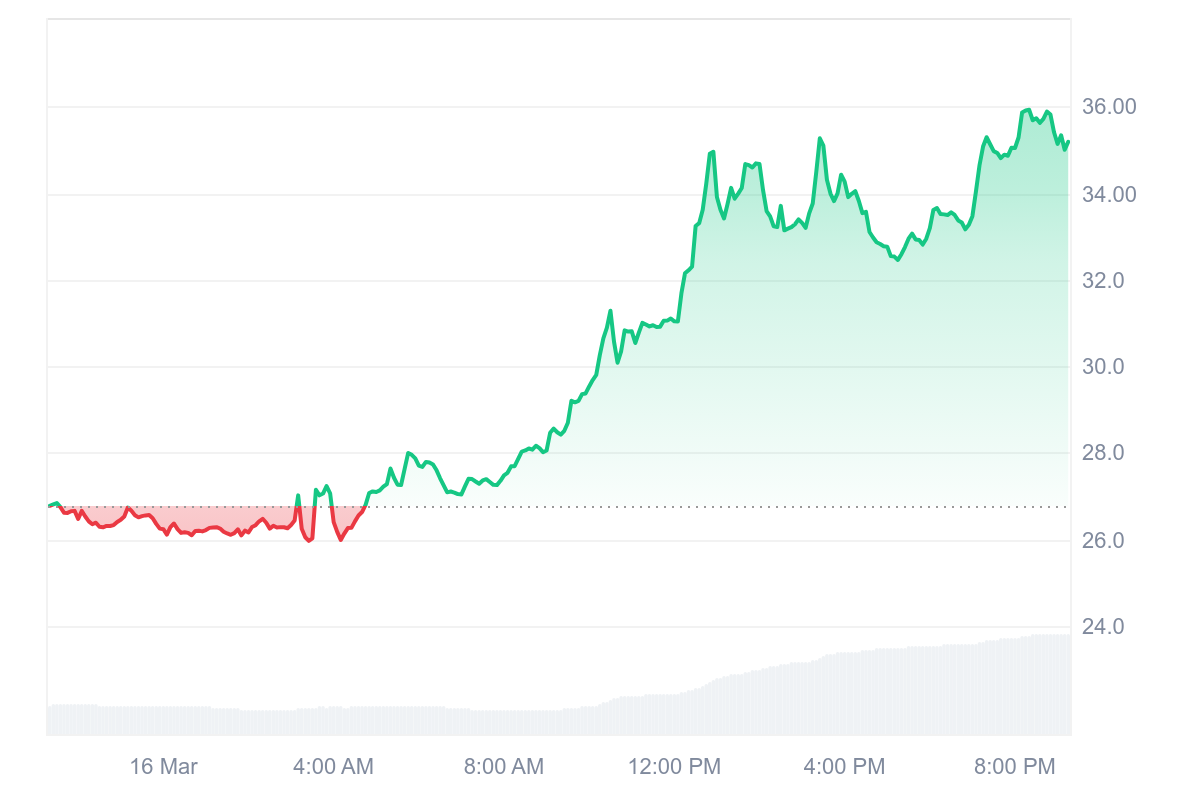Click the 28.0 price level label
The width and height of the screenshot is (1200, 800).
pos(1105,454)
